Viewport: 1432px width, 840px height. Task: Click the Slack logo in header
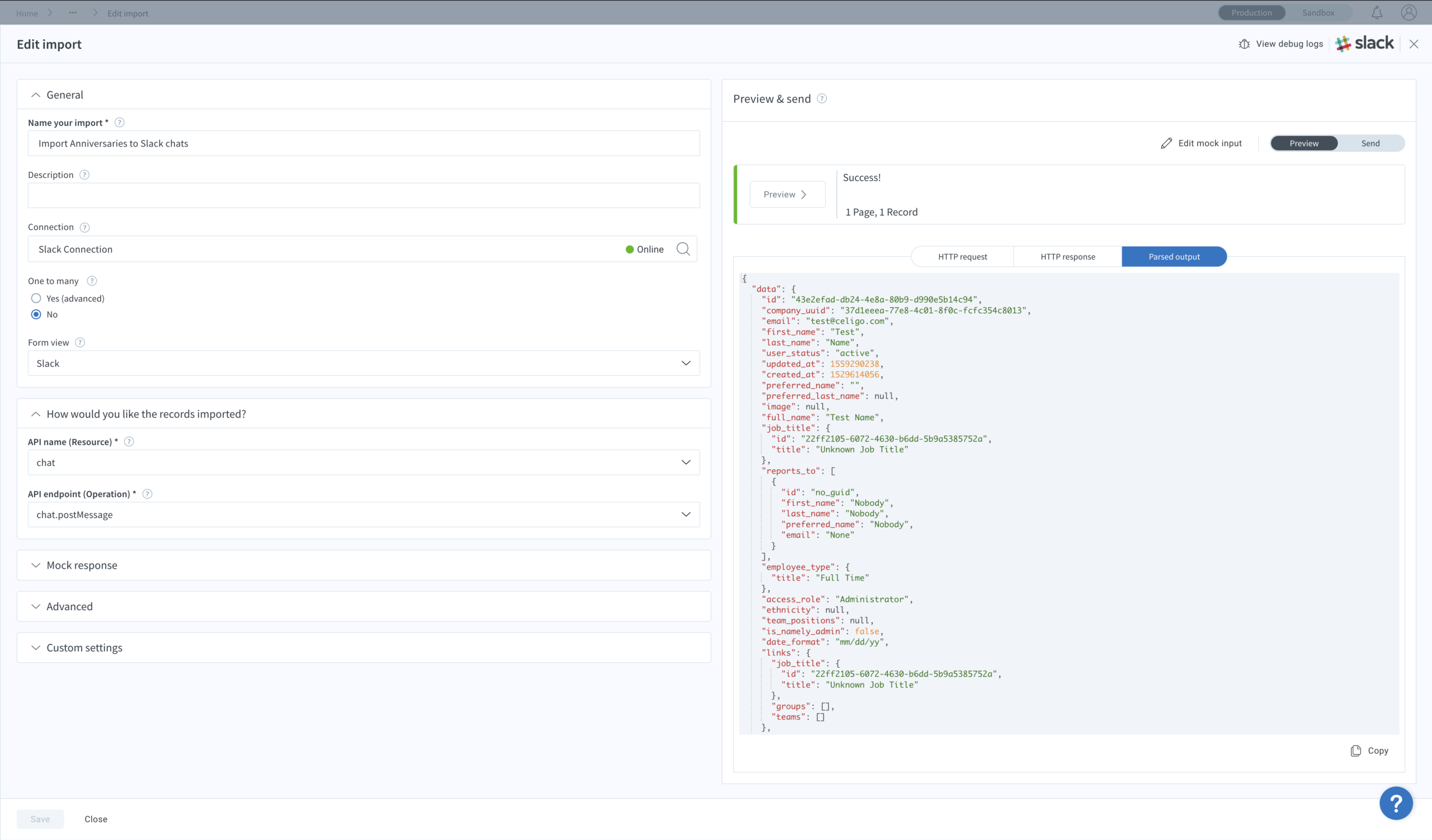(1364, 43)
